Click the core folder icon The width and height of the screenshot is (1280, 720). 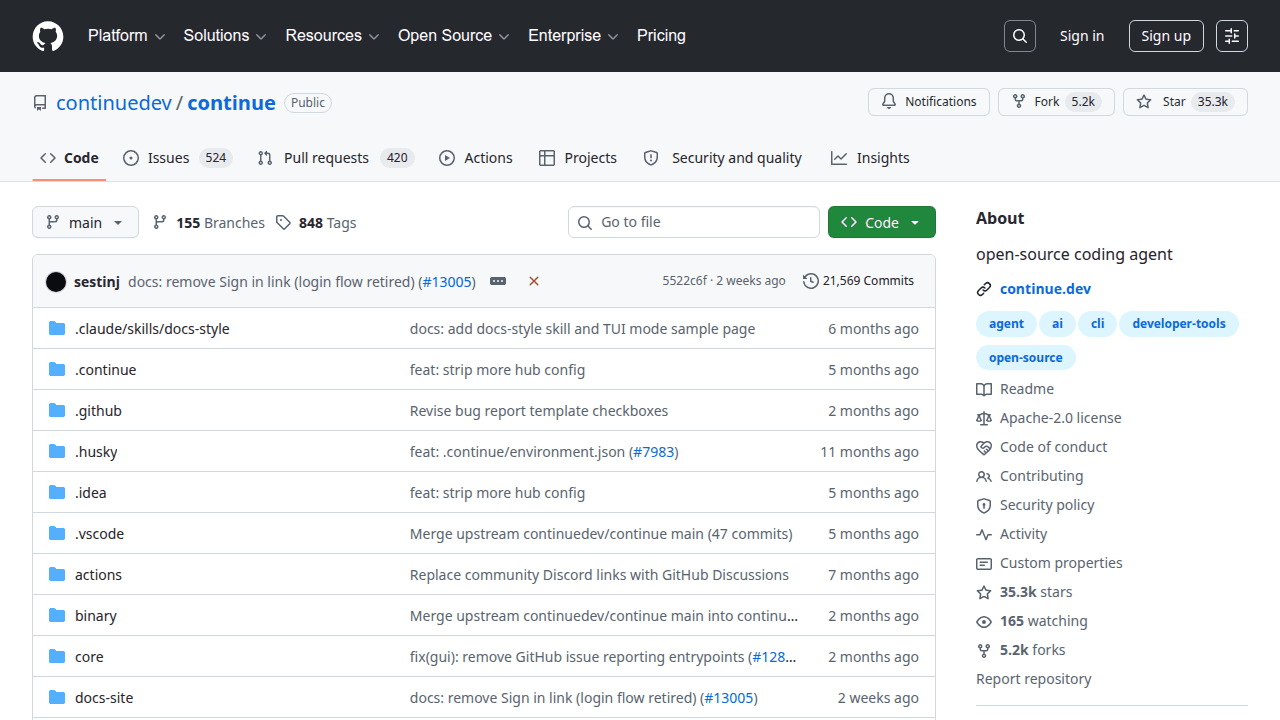[57, 657]
